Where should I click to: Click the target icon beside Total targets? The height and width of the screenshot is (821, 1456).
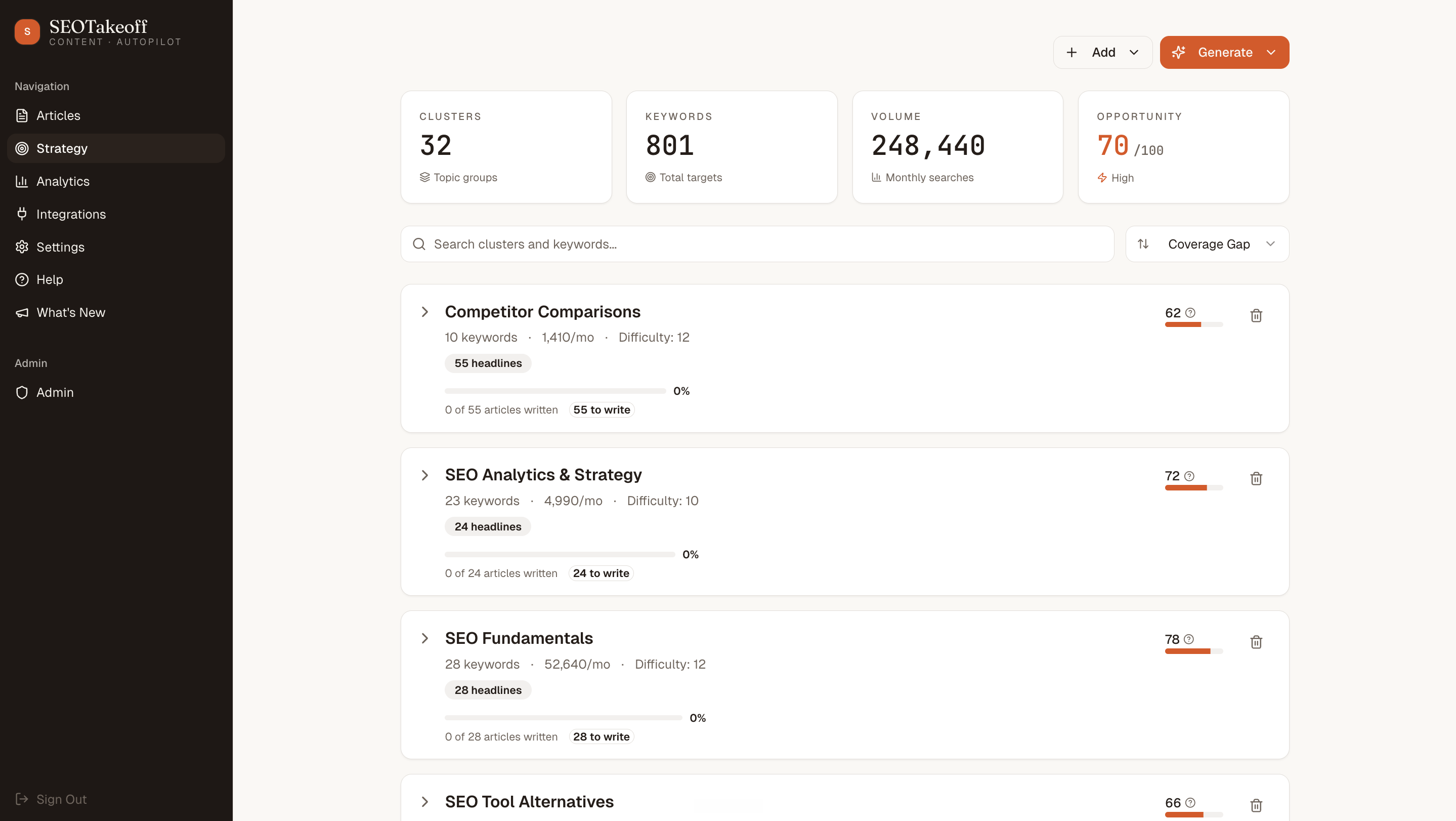[650, 177]
